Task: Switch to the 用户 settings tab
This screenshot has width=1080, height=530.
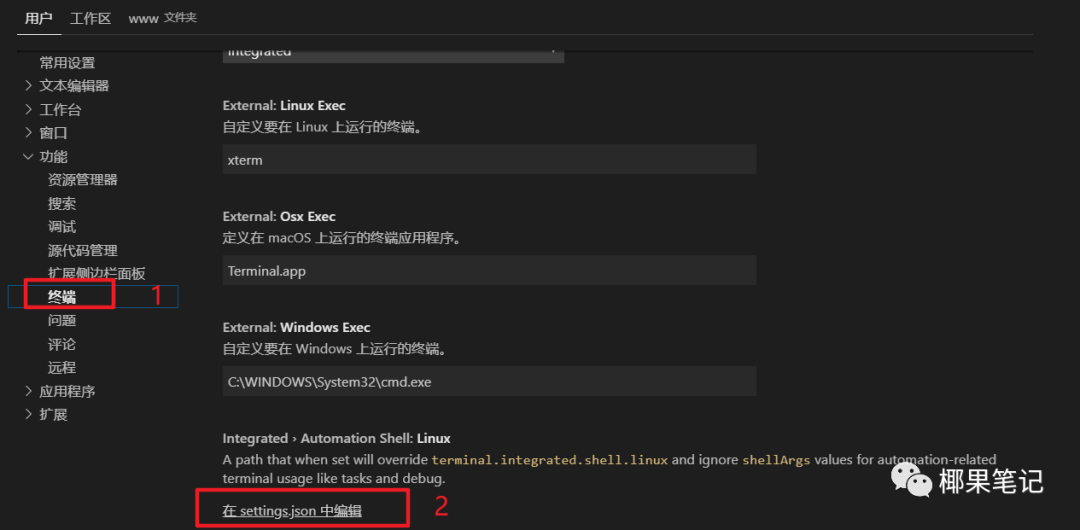Action: [38, 18]
